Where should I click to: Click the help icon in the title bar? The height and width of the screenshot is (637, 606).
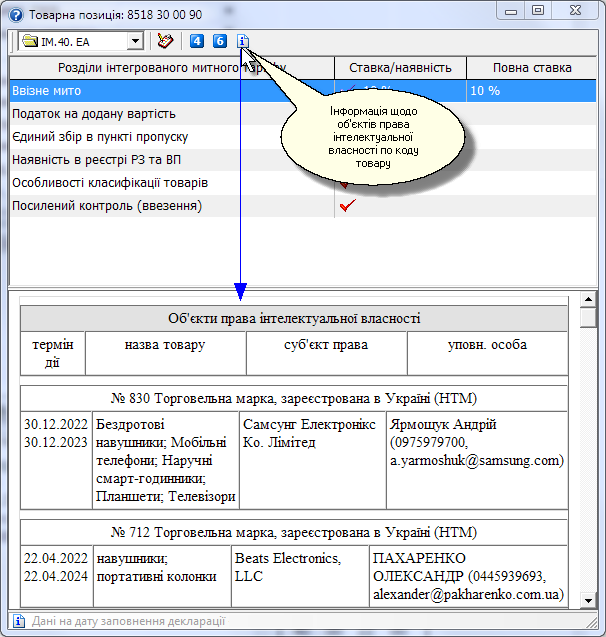(x=16, y=15)
